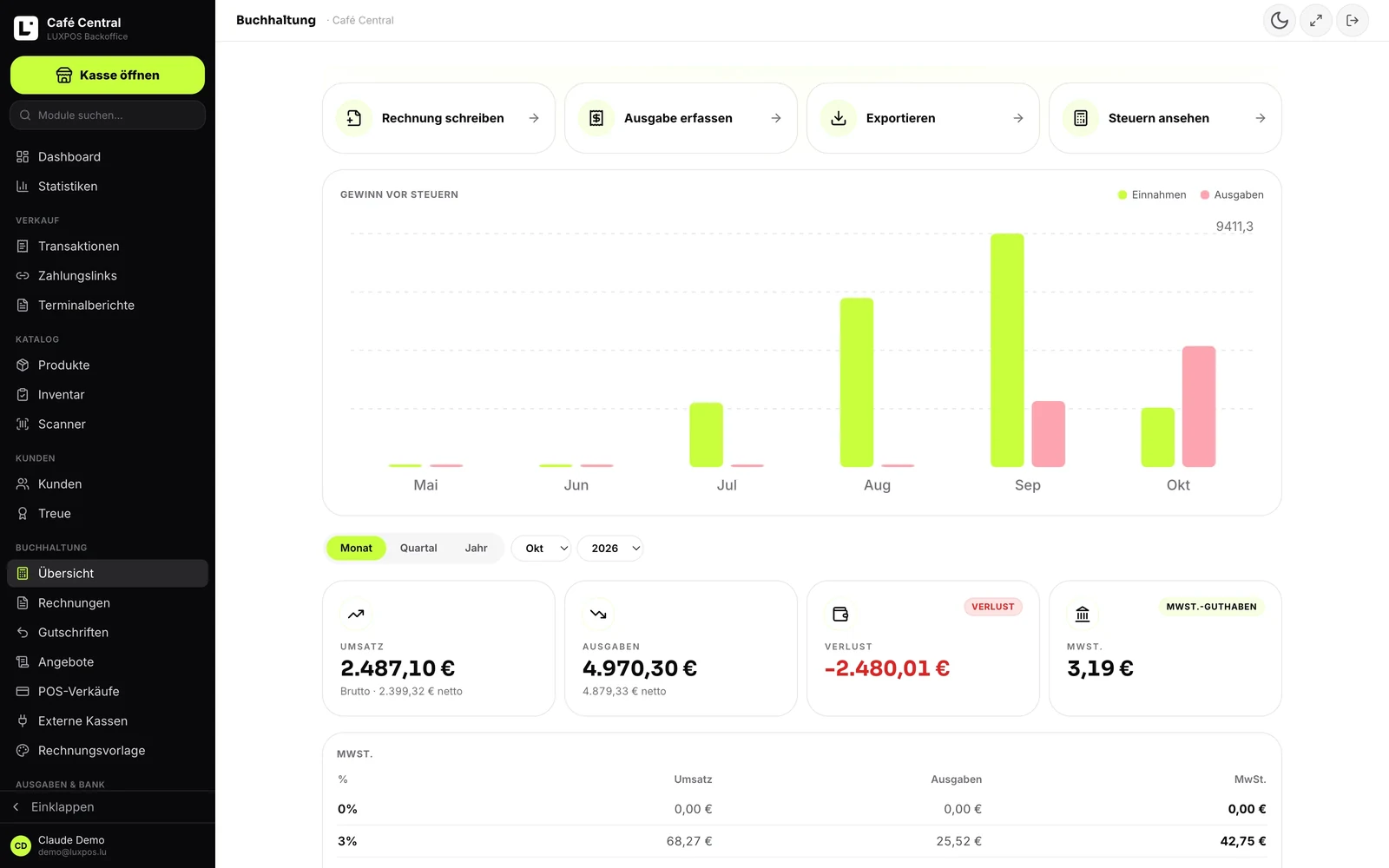Click the fullscreen expand icon
The image size is (1389, 868).
1316,20
